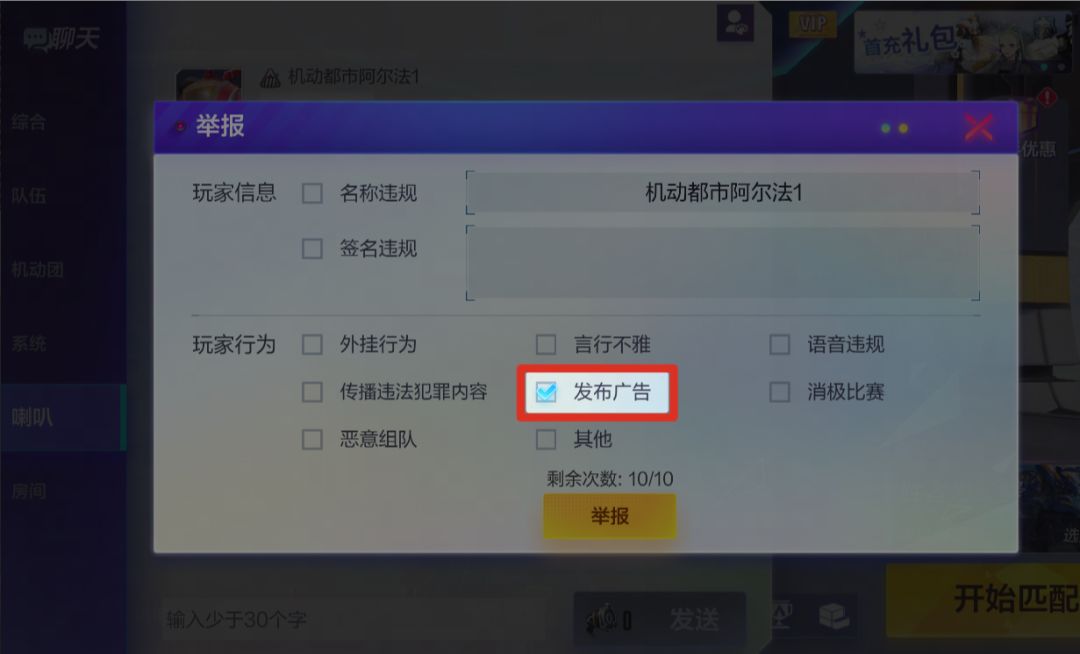This screenshot has width=1080, height=654.
Task: Click the 玩家行为 label
Action: (234, 344)
